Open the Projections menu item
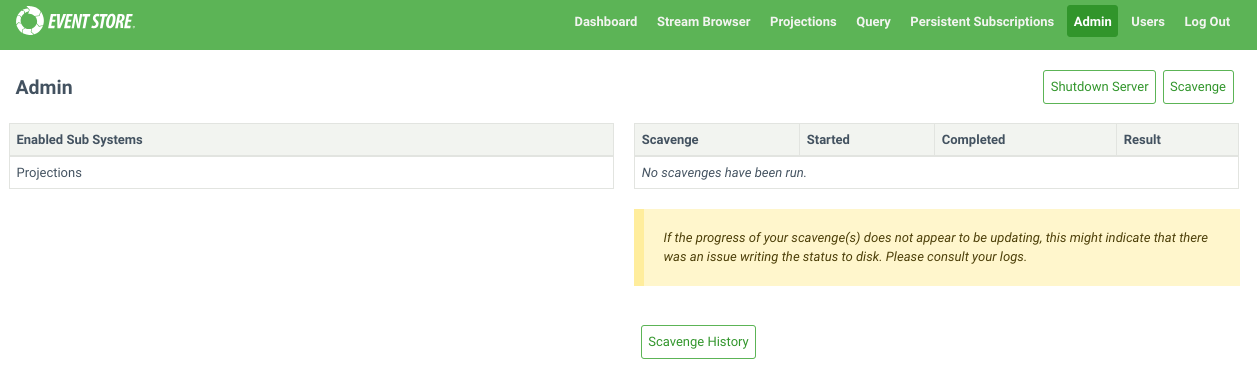Image resolution: width=1257 pixels, height=375 pixels. 803,21
